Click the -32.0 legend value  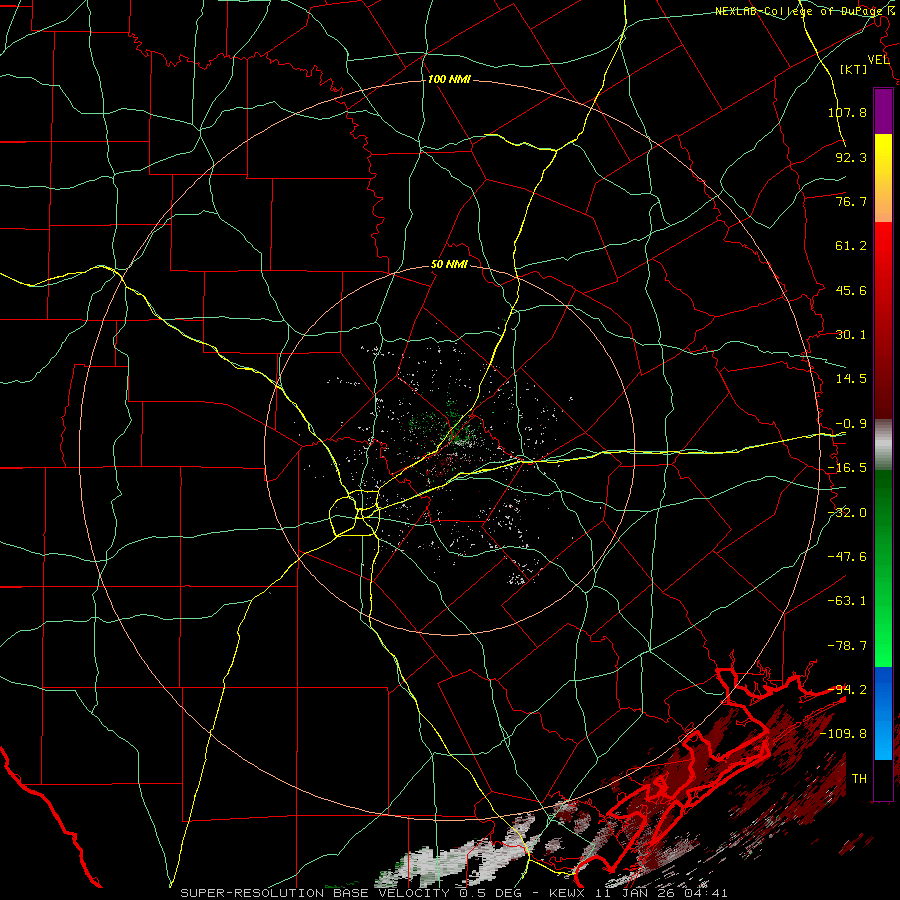tap(847, 513)
